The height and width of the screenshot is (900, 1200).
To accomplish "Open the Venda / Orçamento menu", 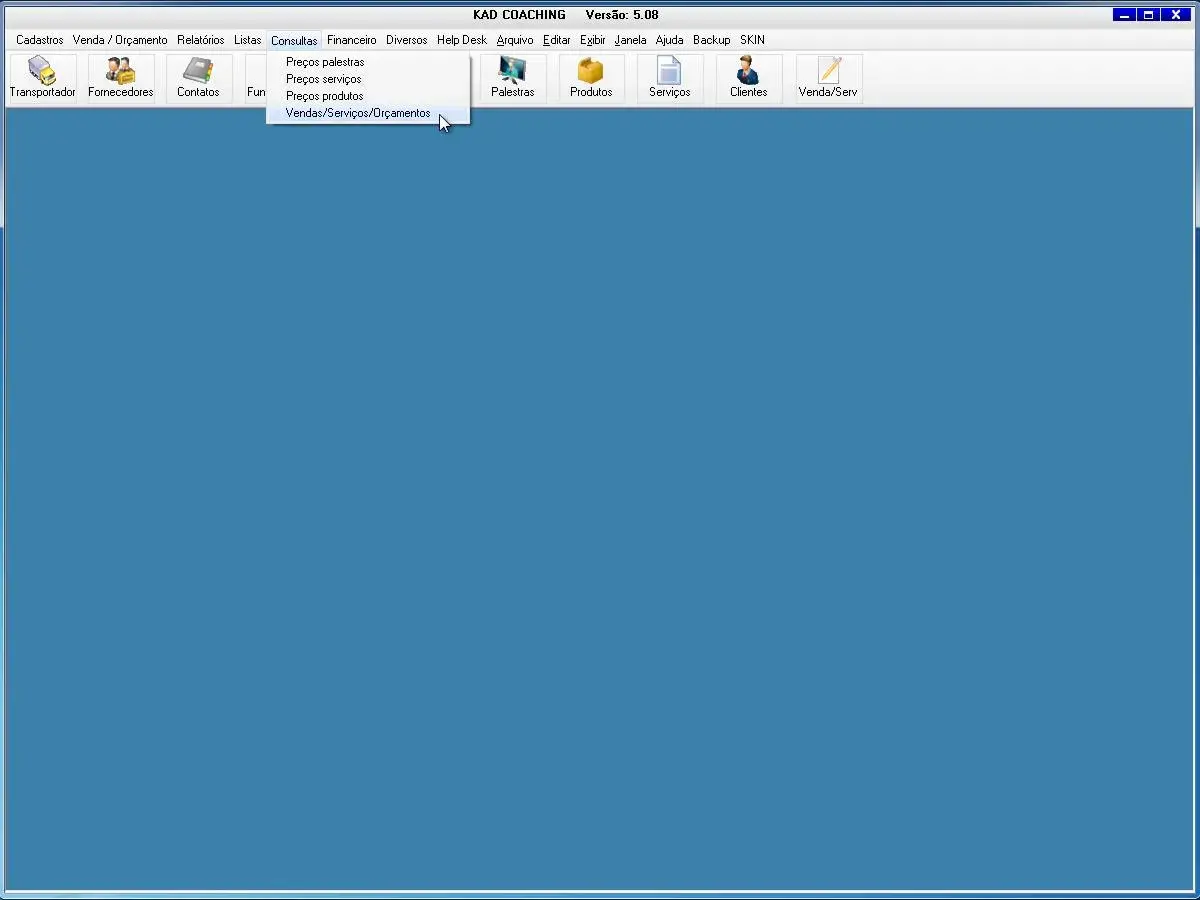I will click(120, 40).
